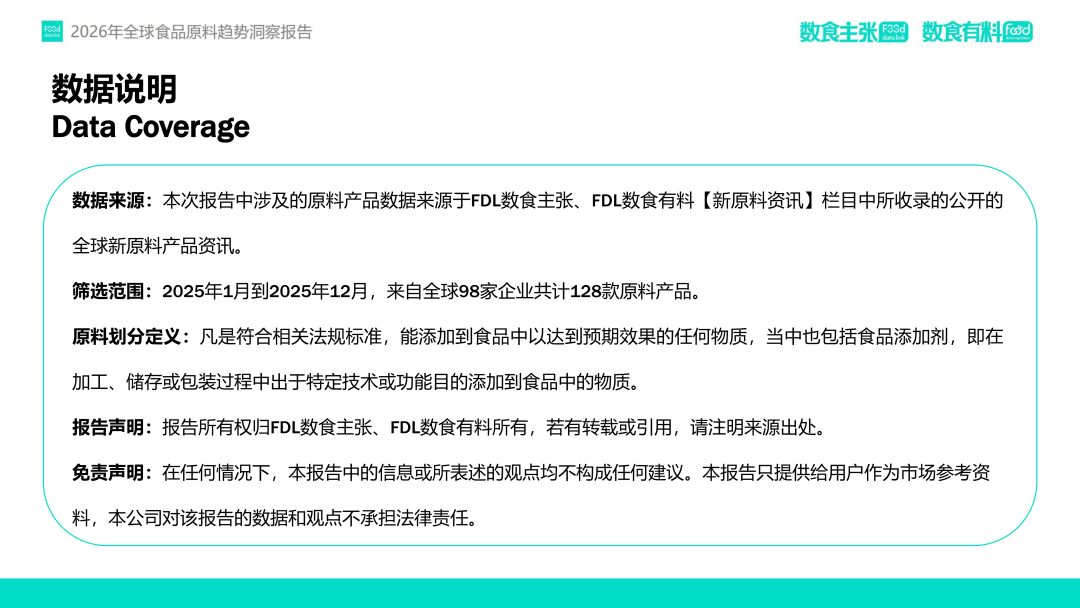
Task: Click the Food datalink badge beside 数食主张
Action: click(x=893, y=32)
